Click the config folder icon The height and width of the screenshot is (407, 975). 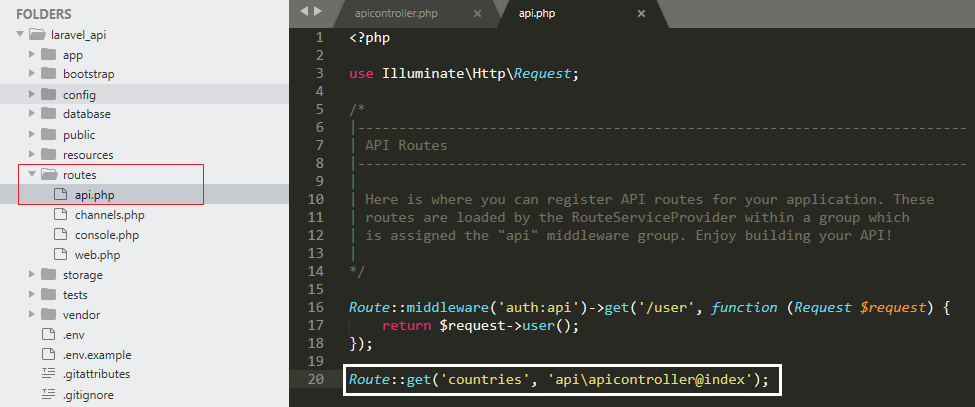[x=48, y=95]
